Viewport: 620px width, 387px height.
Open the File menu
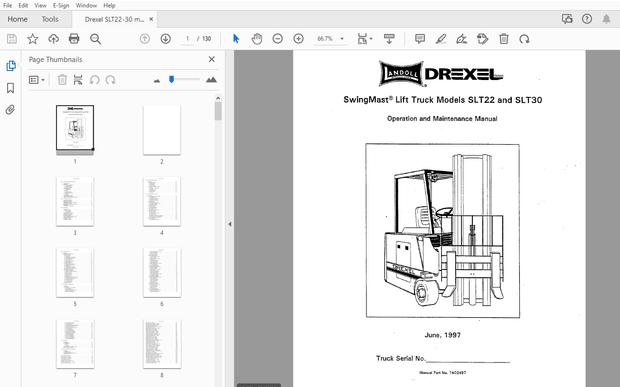7,6
